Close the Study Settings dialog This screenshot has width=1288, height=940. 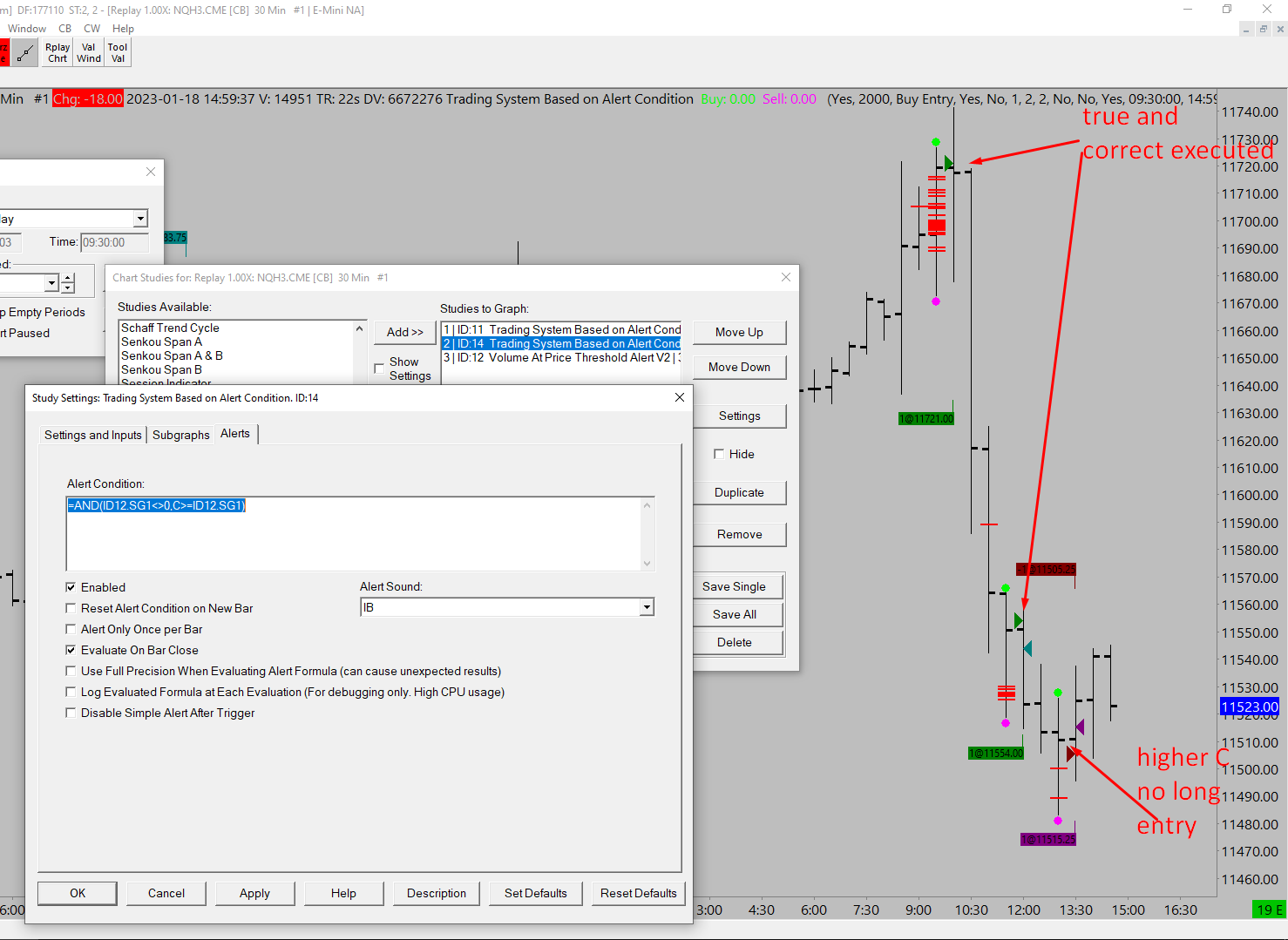pos(680,397)
